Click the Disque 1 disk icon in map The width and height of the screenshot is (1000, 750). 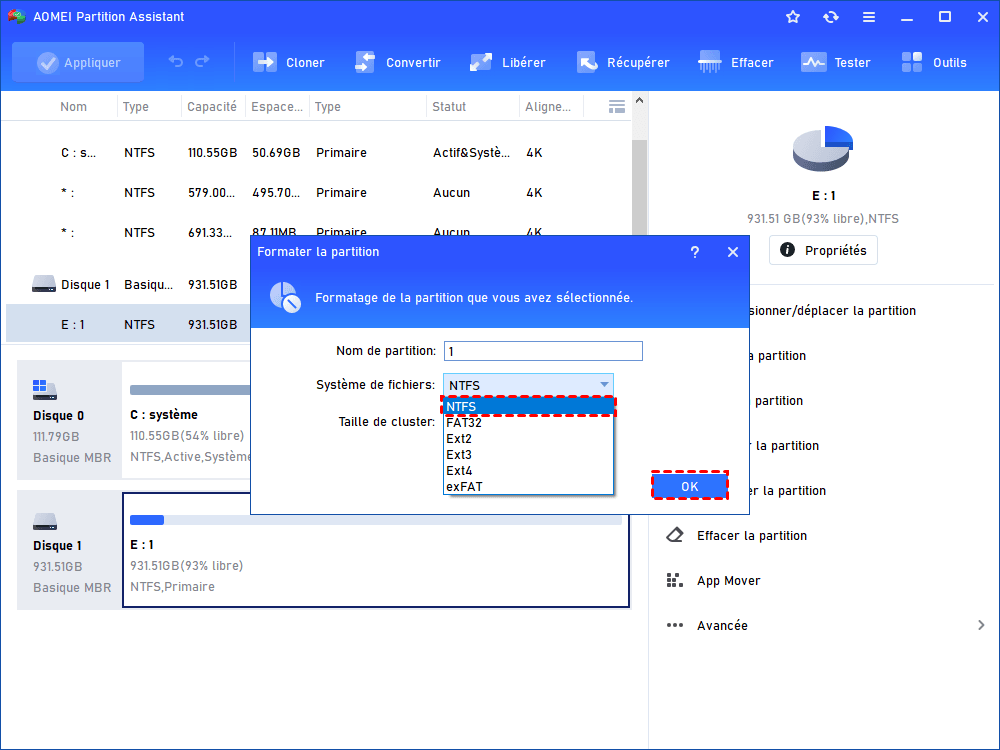pos(45,522)
